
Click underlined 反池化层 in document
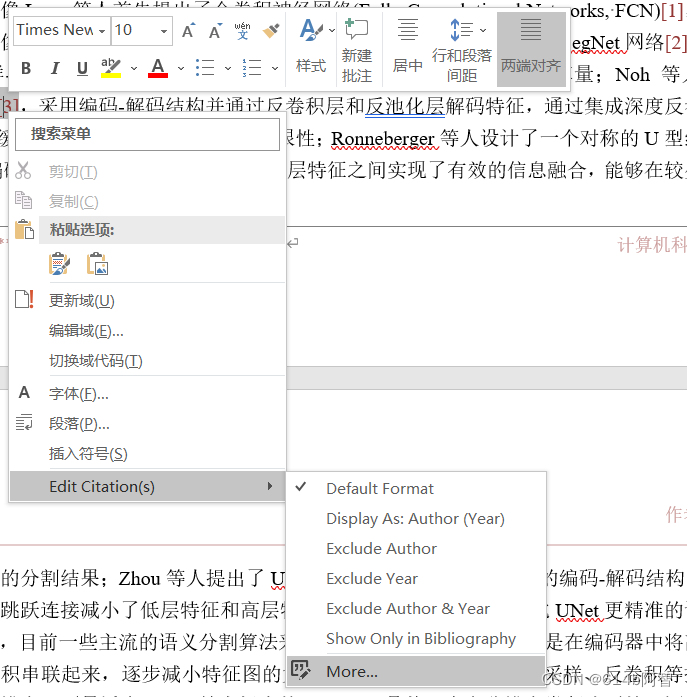(x=405, y=106)
